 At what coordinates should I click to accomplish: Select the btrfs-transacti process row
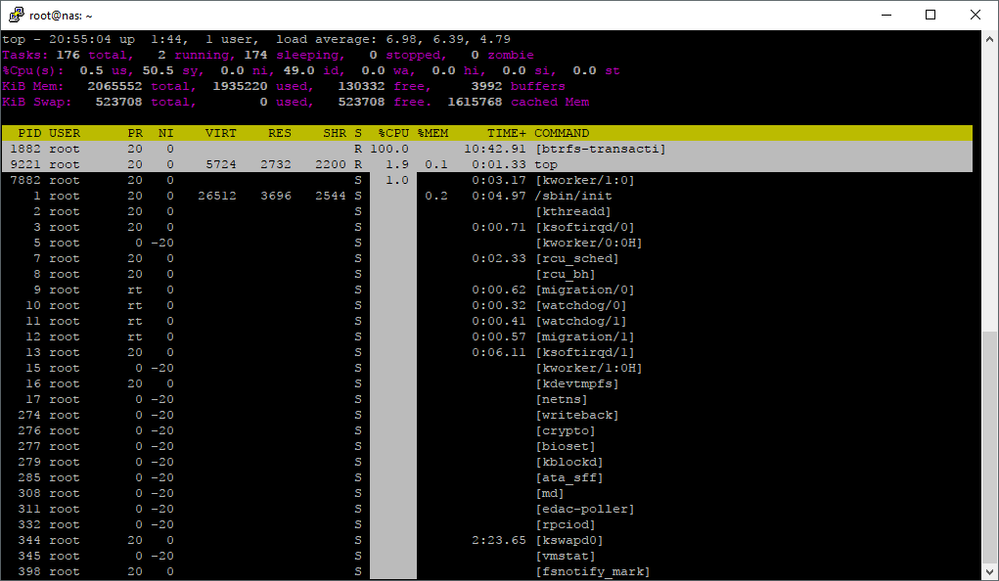(400, 148)
